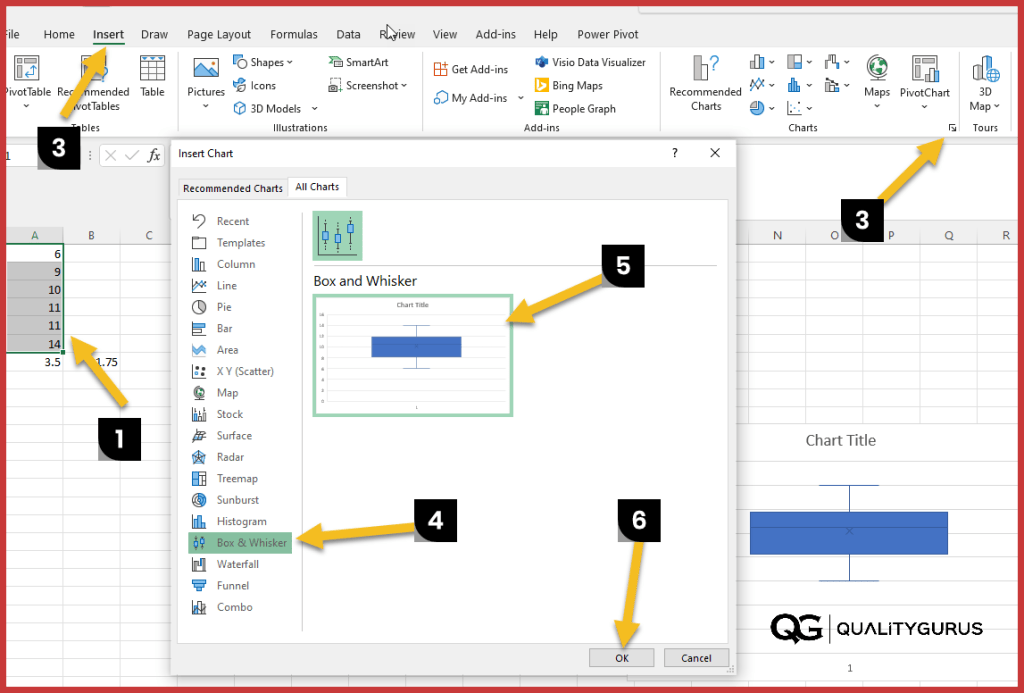This screenshot has width=1024, height=693.
Task: Open the 3D Map tool
Action: click(x=984, y=85)
